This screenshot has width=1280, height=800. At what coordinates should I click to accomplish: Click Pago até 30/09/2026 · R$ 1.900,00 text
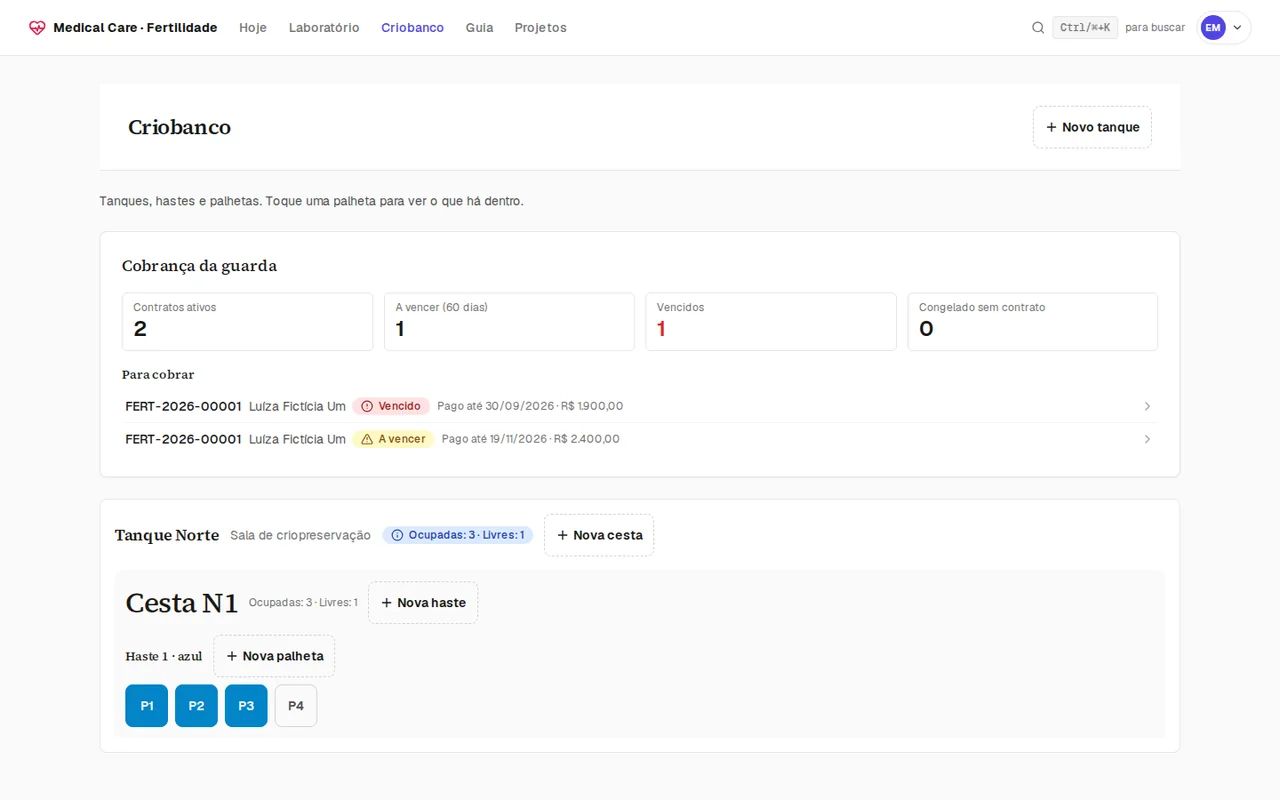tap(530, 406)
